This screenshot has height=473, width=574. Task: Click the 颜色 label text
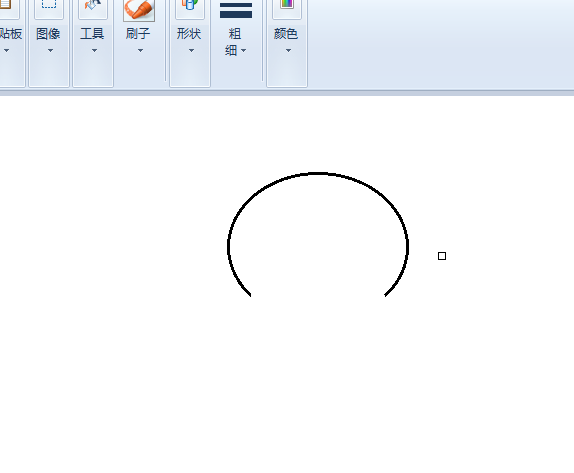point(286,34)
